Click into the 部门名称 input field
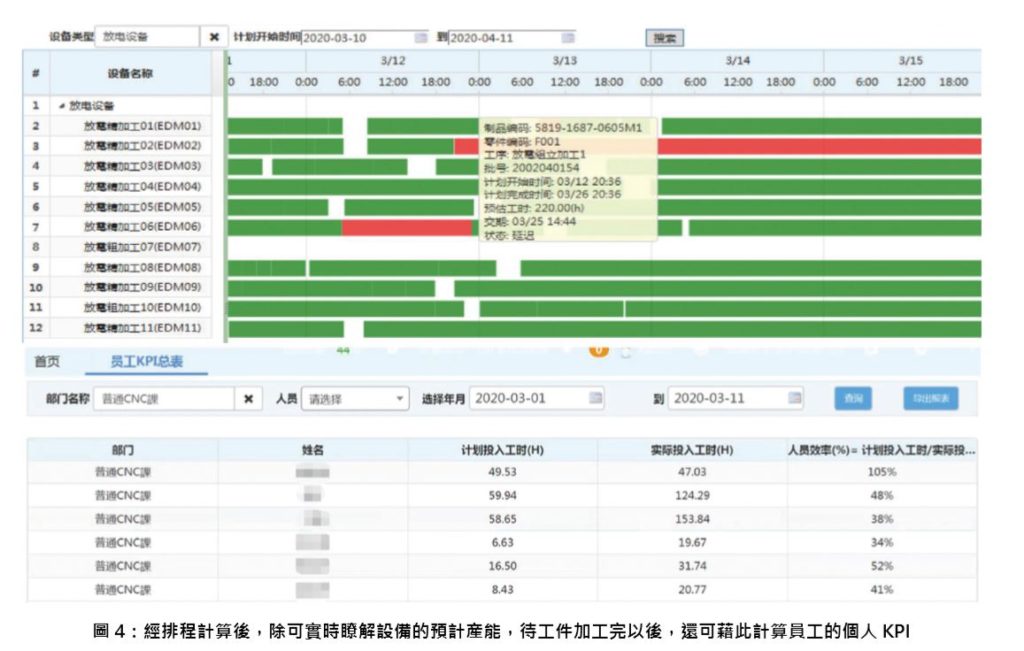The height and width of the screenshot is (651, 1024). click(x=165, y=398)
